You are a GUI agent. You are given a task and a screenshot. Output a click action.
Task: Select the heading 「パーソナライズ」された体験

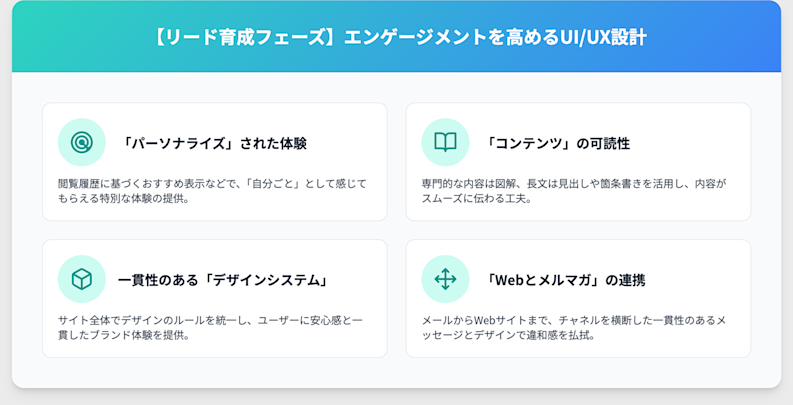point(213,143)
